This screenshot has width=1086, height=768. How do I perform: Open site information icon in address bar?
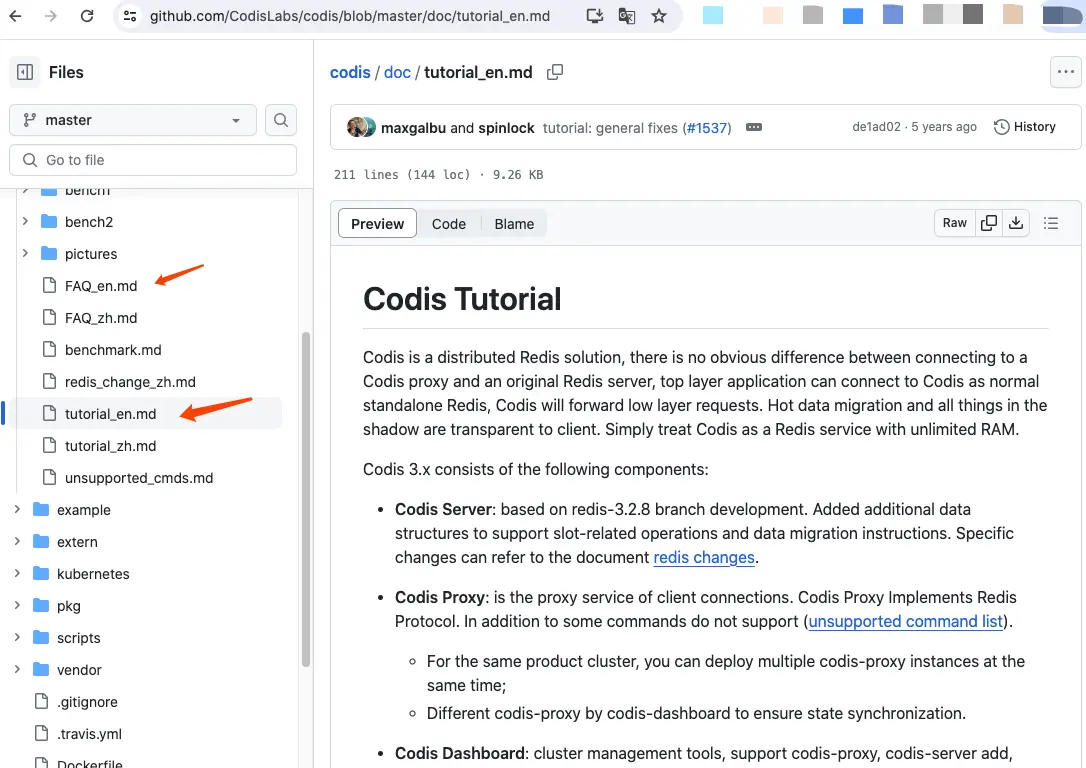pyautogui.click(x=130, y=15)
